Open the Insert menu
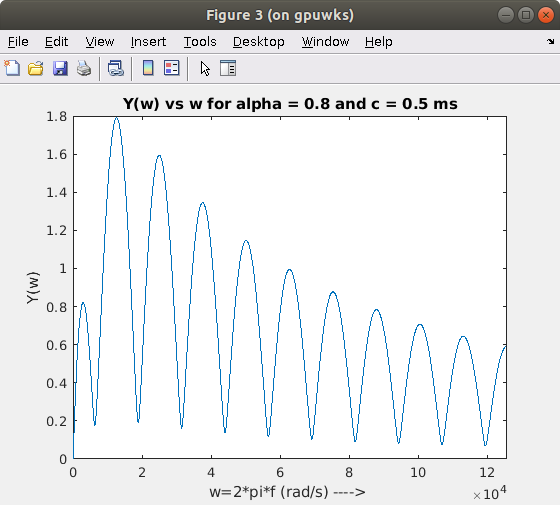This screenshot has height=505, width=560. pyautogui.click(x=148, y=42)
